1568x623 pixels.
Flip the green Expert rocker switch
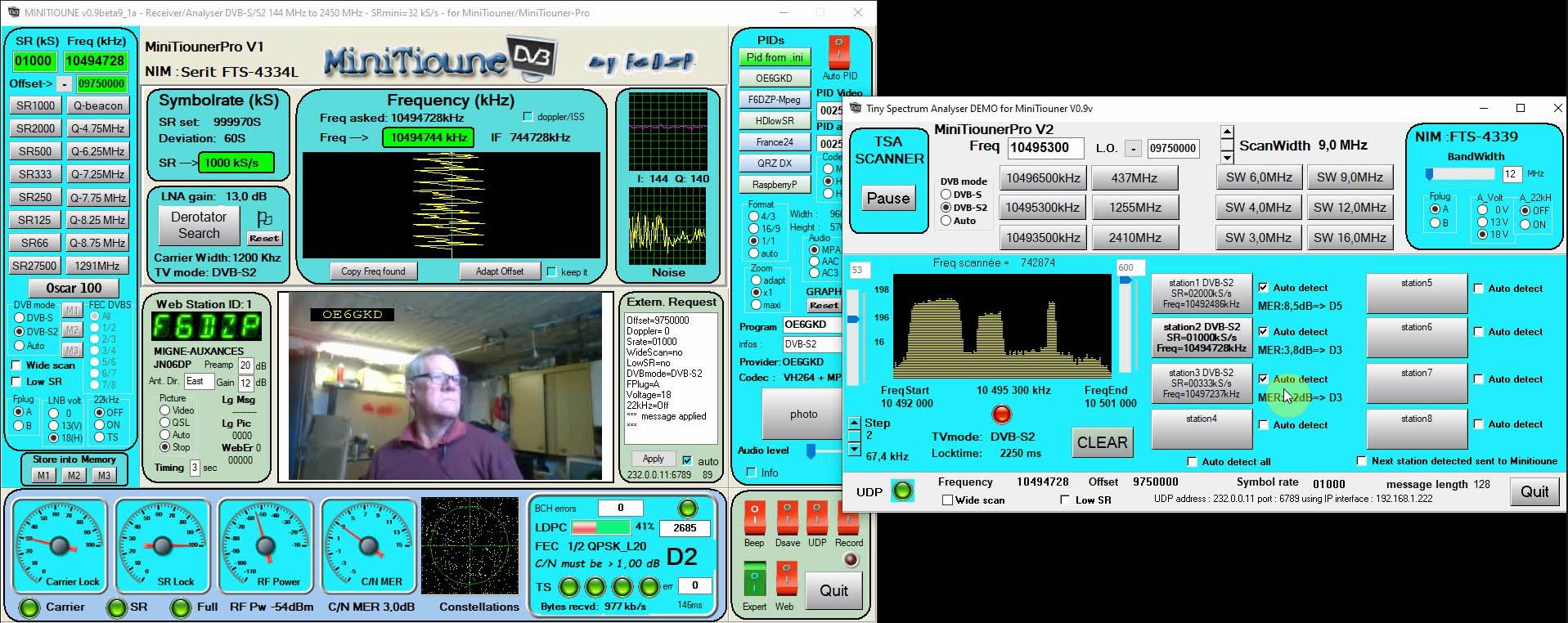pyautogui.click(x=754, y=579)
